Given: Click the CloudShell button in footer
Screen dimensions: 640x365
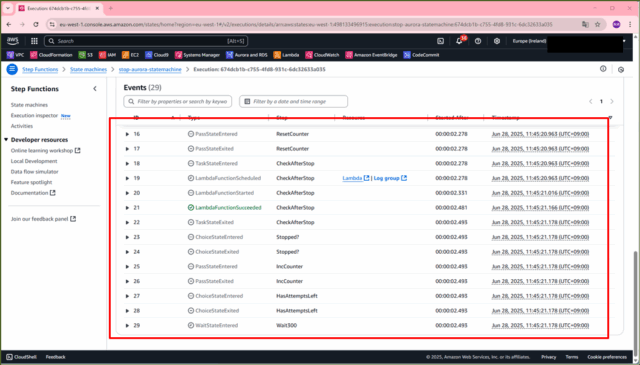Looking at the screenshot, I should tap(21, 357).
